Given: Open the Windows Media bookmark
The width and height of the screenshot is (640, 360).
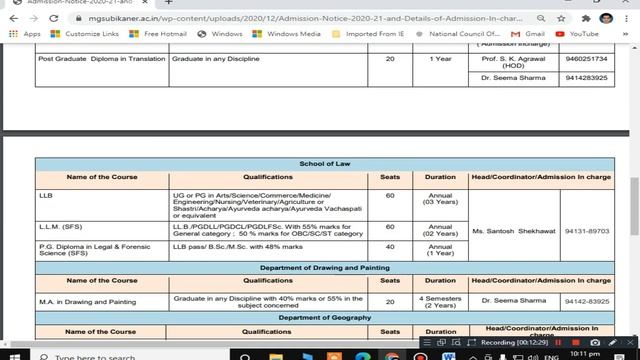Looking at the screenshot, I should coord(287,34).
